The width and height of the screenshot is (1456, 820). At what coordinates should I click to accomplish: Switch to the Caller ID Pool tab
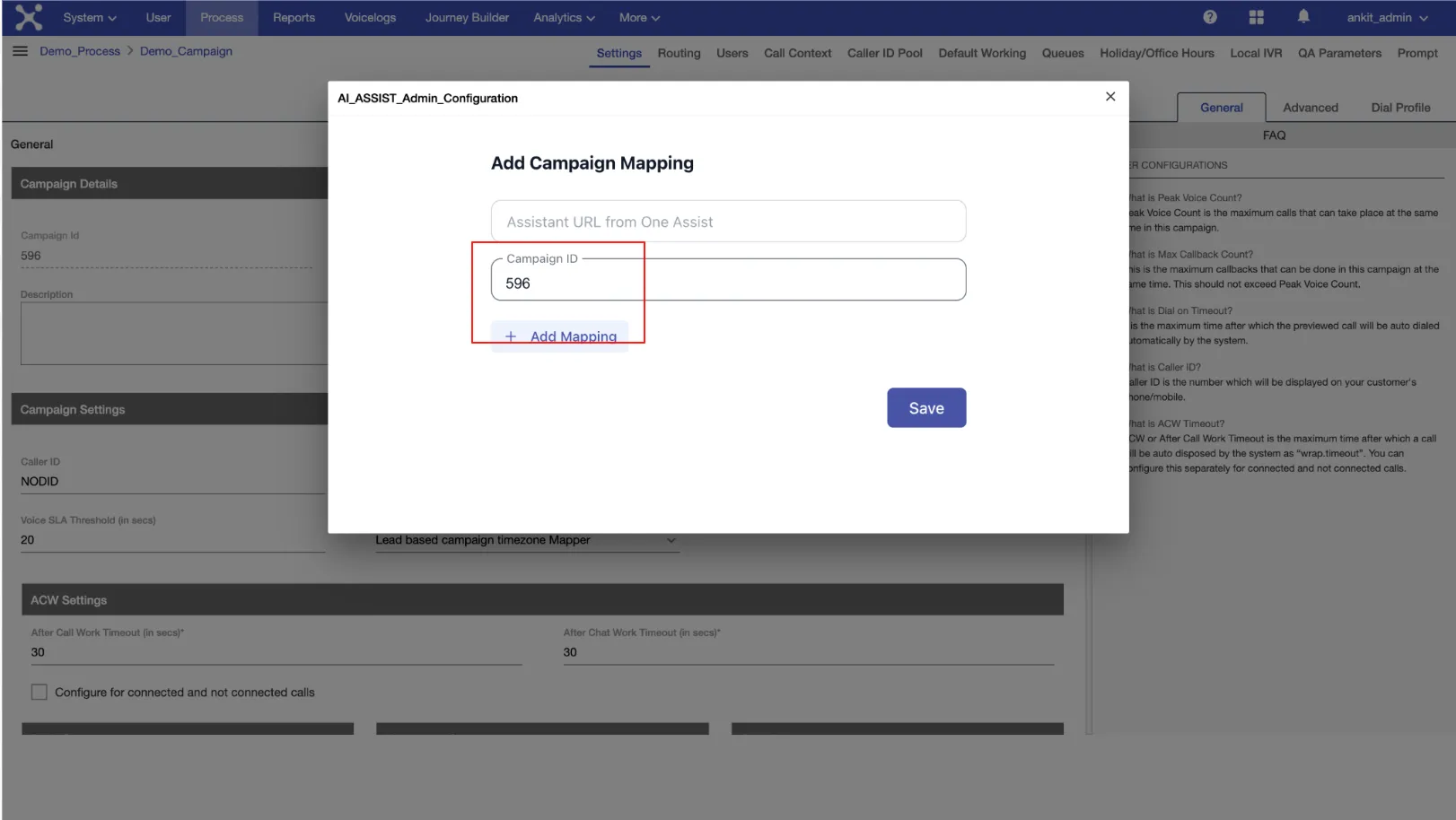click(884, 53)
